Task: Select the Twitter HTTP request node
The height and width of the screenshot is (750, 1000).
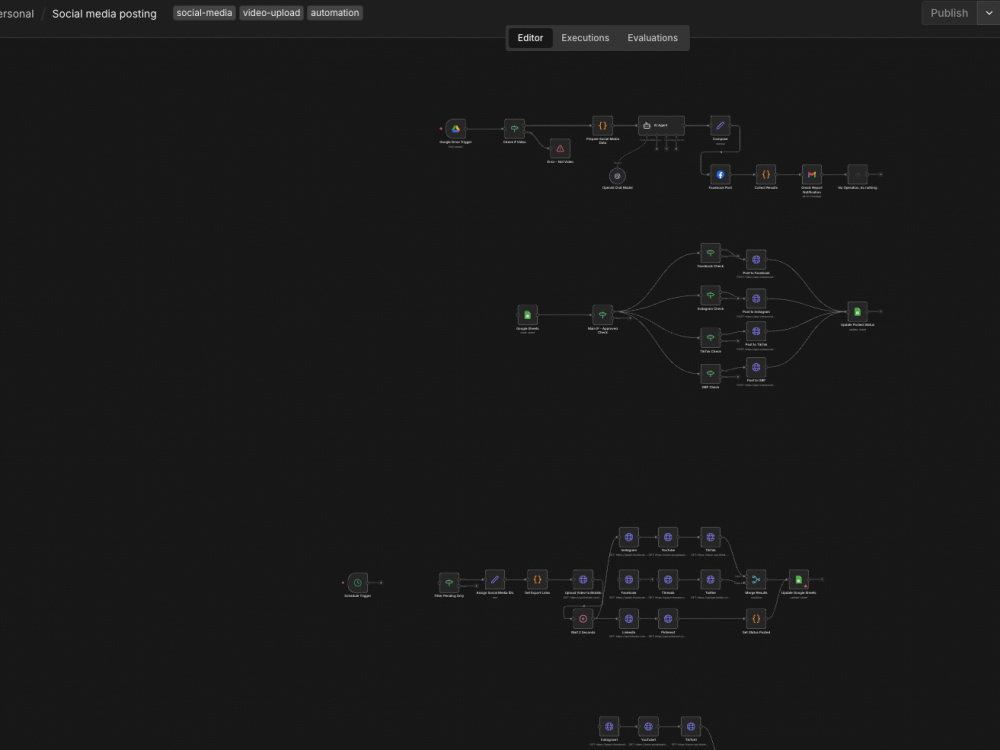Action: coord(710,580)
